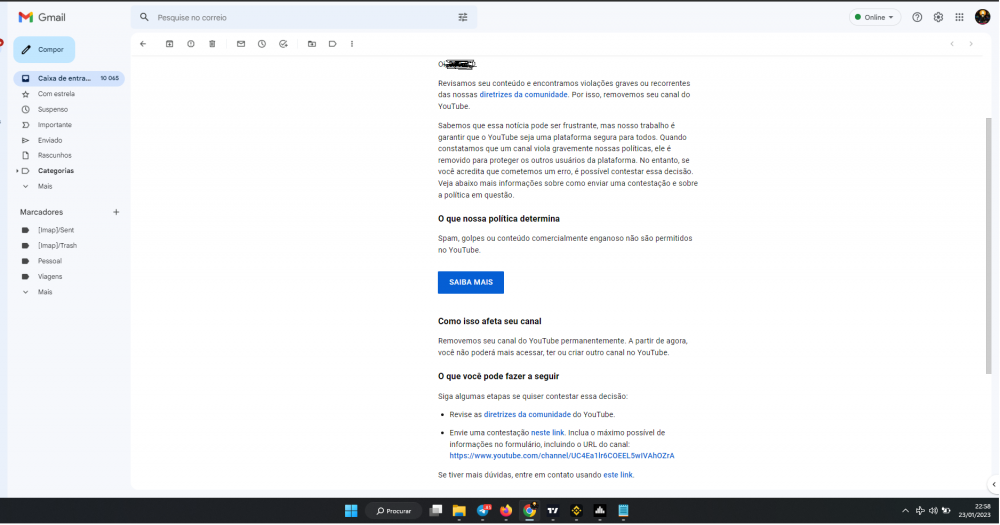Open the Caixa de entrada folder
The height and width of the screenshot is (525, 1000).
coord(69,78)
